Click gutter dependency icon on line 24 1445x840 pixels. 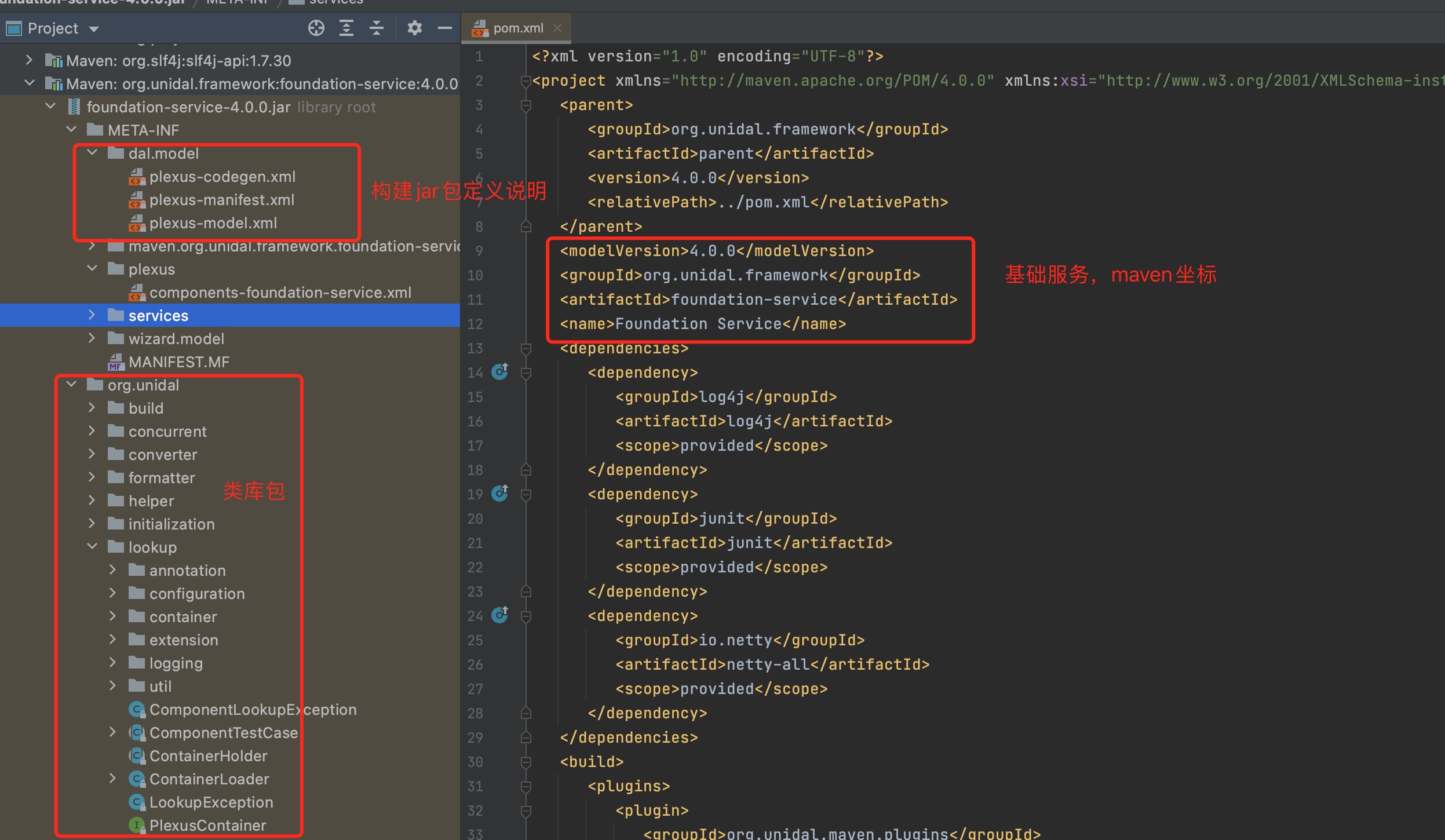[x=499, y=615]
